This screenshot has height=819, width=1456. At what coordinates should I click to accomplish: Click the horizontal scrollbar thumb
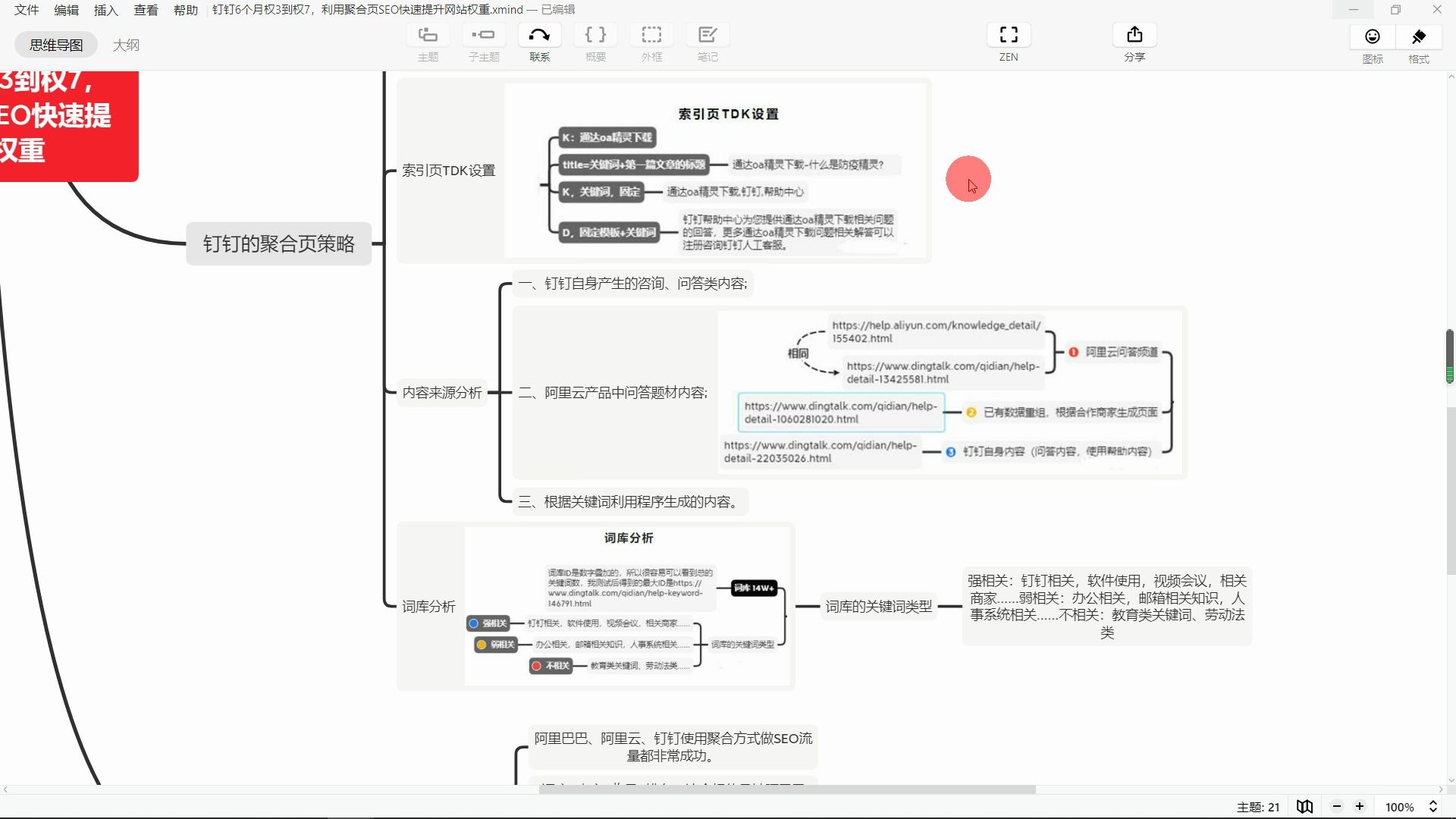pyautogui.click(x=787, y=789)
